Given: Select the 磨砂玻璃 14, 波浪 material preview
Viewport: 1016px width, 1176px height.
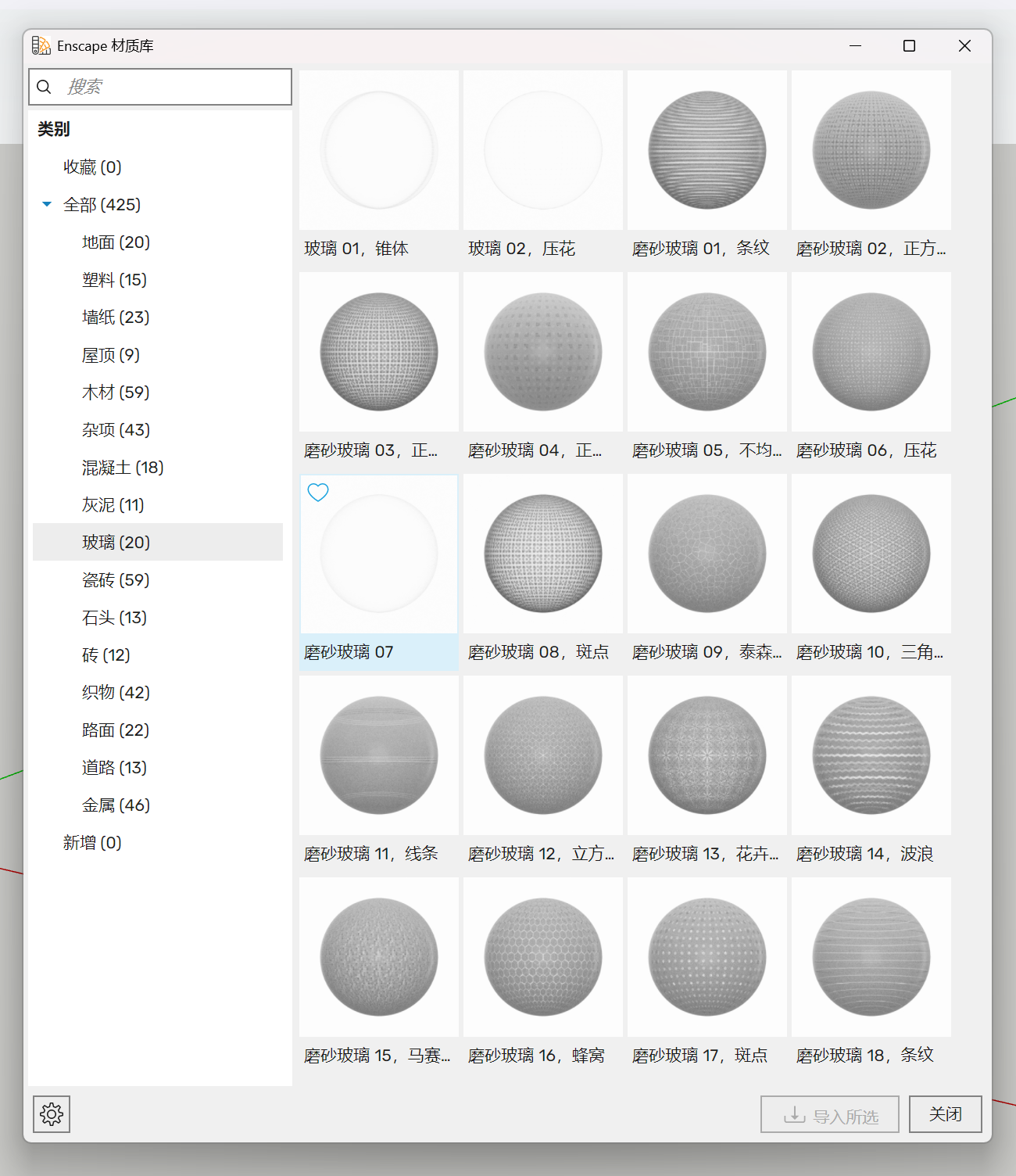Looking at the screenshot, I should pos(871,756).
